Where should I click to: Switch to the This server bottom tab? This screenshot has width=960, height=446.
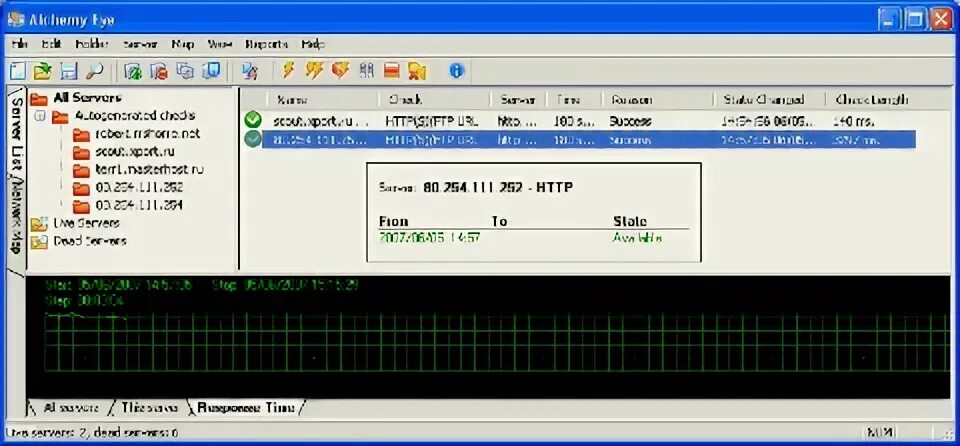click(149, 407)
